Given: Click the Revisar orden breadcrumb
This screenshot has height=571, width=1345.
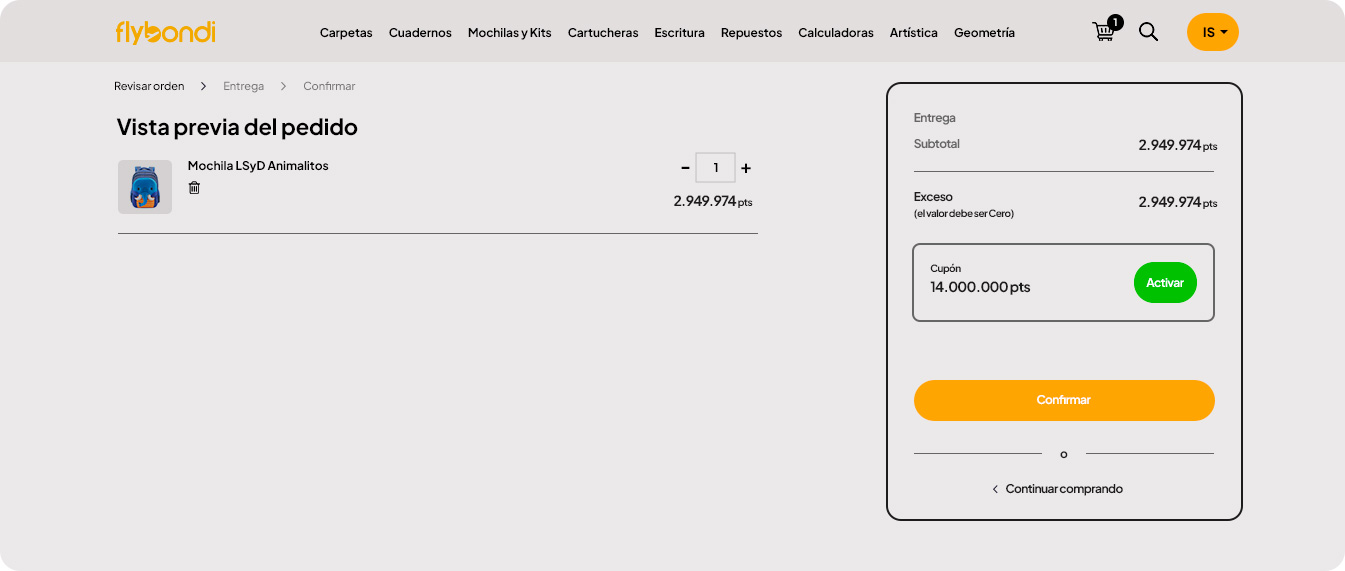Looking at the screenshot, I should click(x=149, y=86).
